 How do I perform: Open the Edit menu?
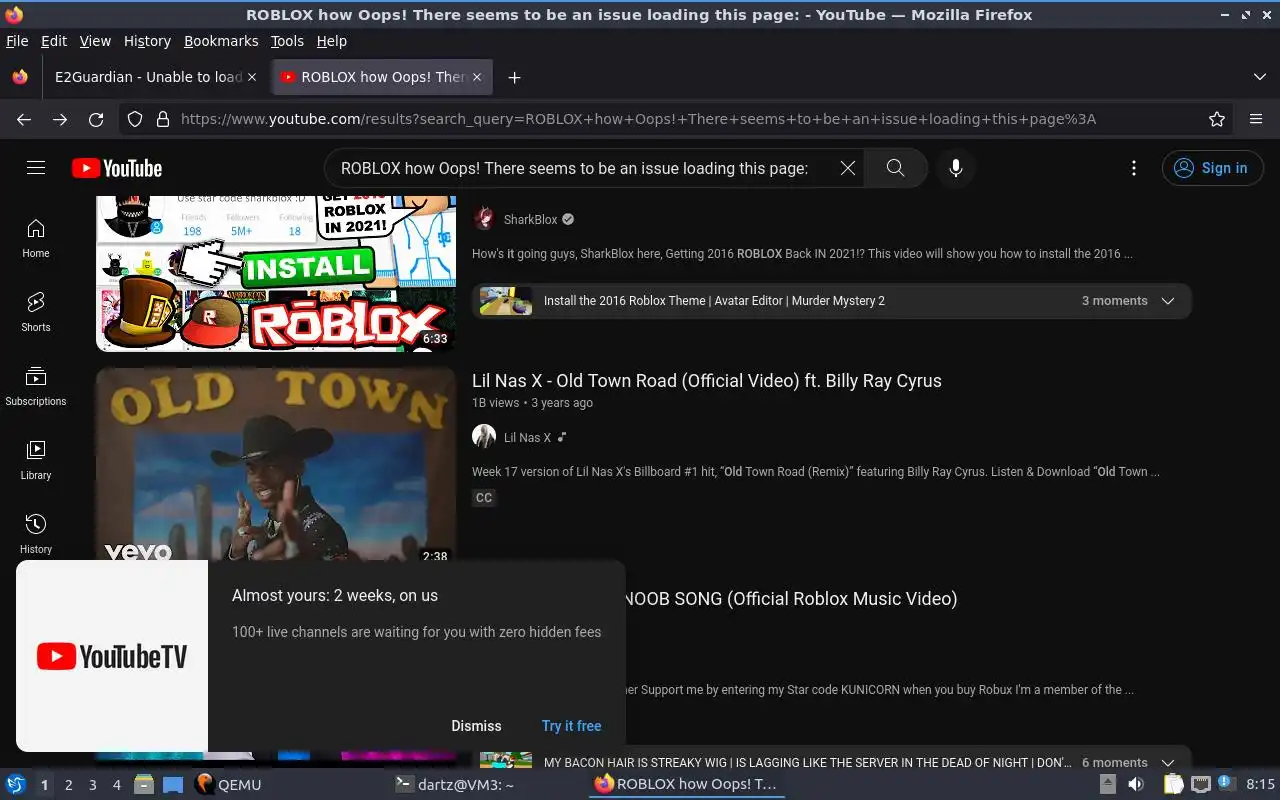pos(54,41)
